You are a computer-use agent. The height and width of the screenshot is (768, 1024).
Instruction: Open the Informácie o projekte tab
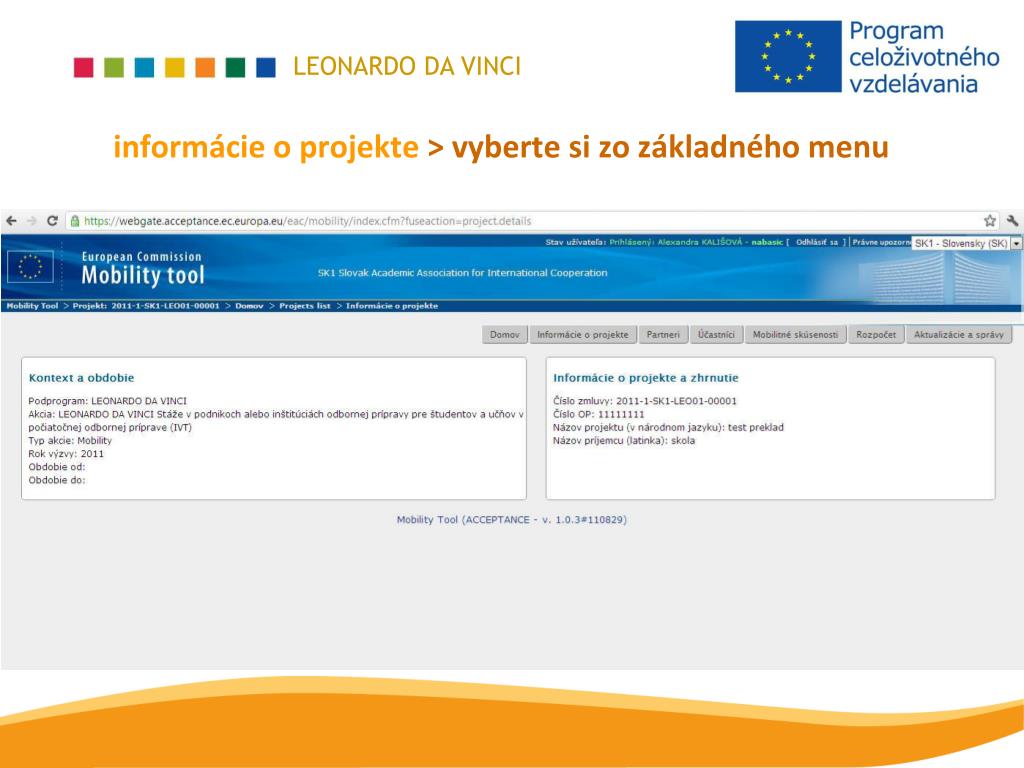pyautogui.click(x=583, y=334)
